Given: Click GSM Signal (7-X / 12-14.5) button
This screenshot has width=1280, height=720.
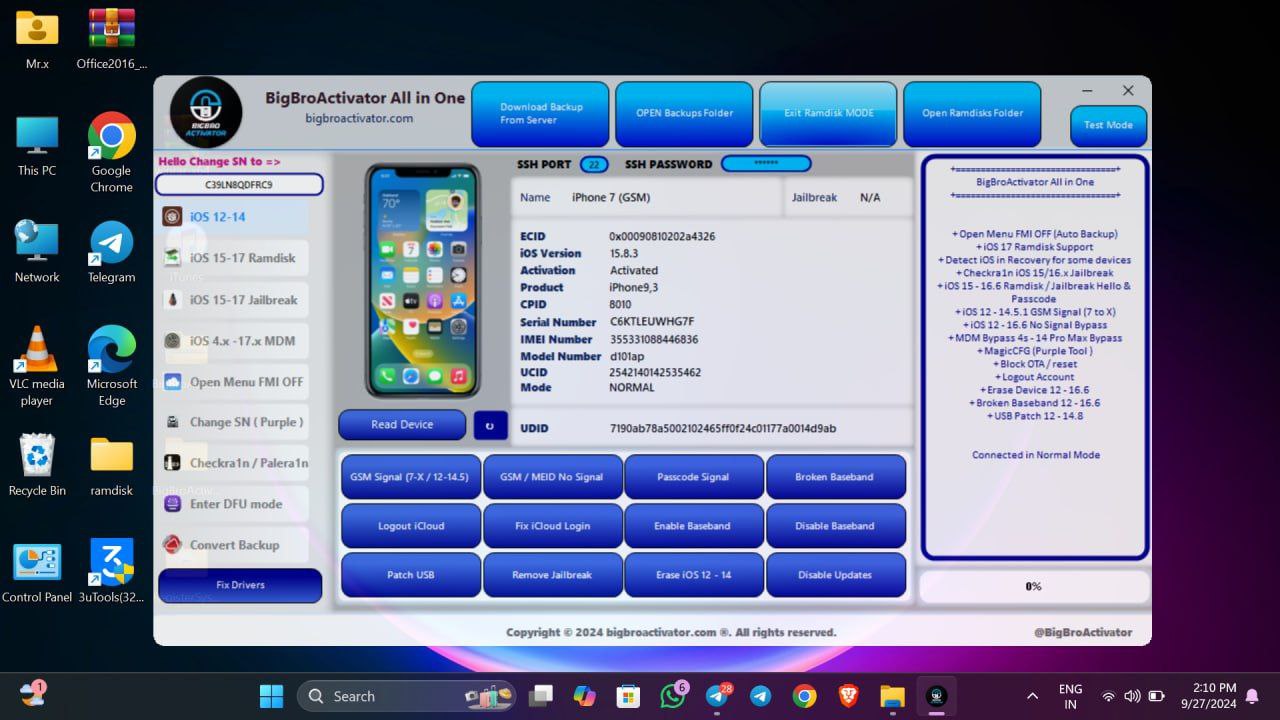Looking at the screenshot, I should click(410, 477).
